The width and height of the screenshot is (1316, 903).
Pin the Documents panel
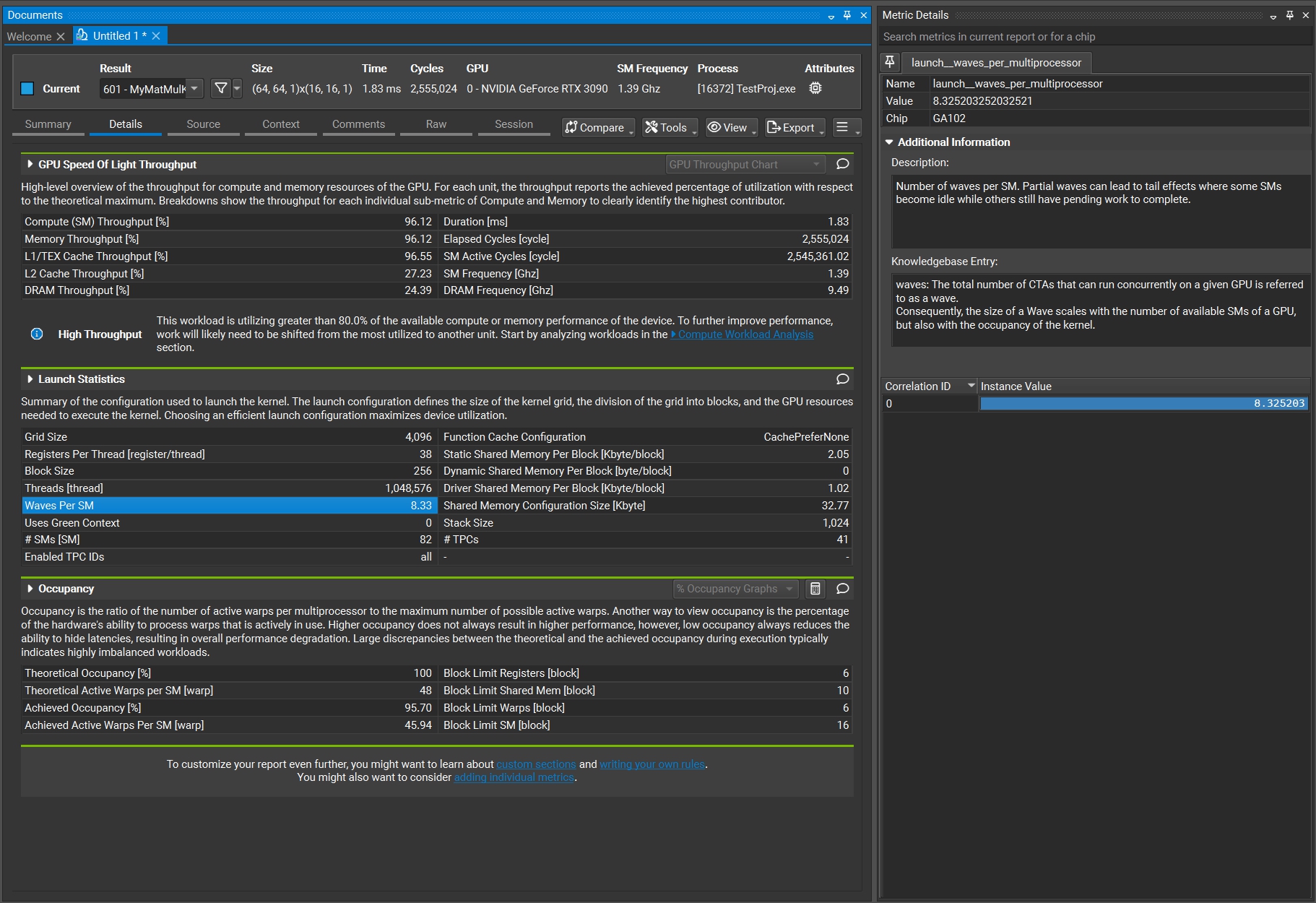[847, 15]
